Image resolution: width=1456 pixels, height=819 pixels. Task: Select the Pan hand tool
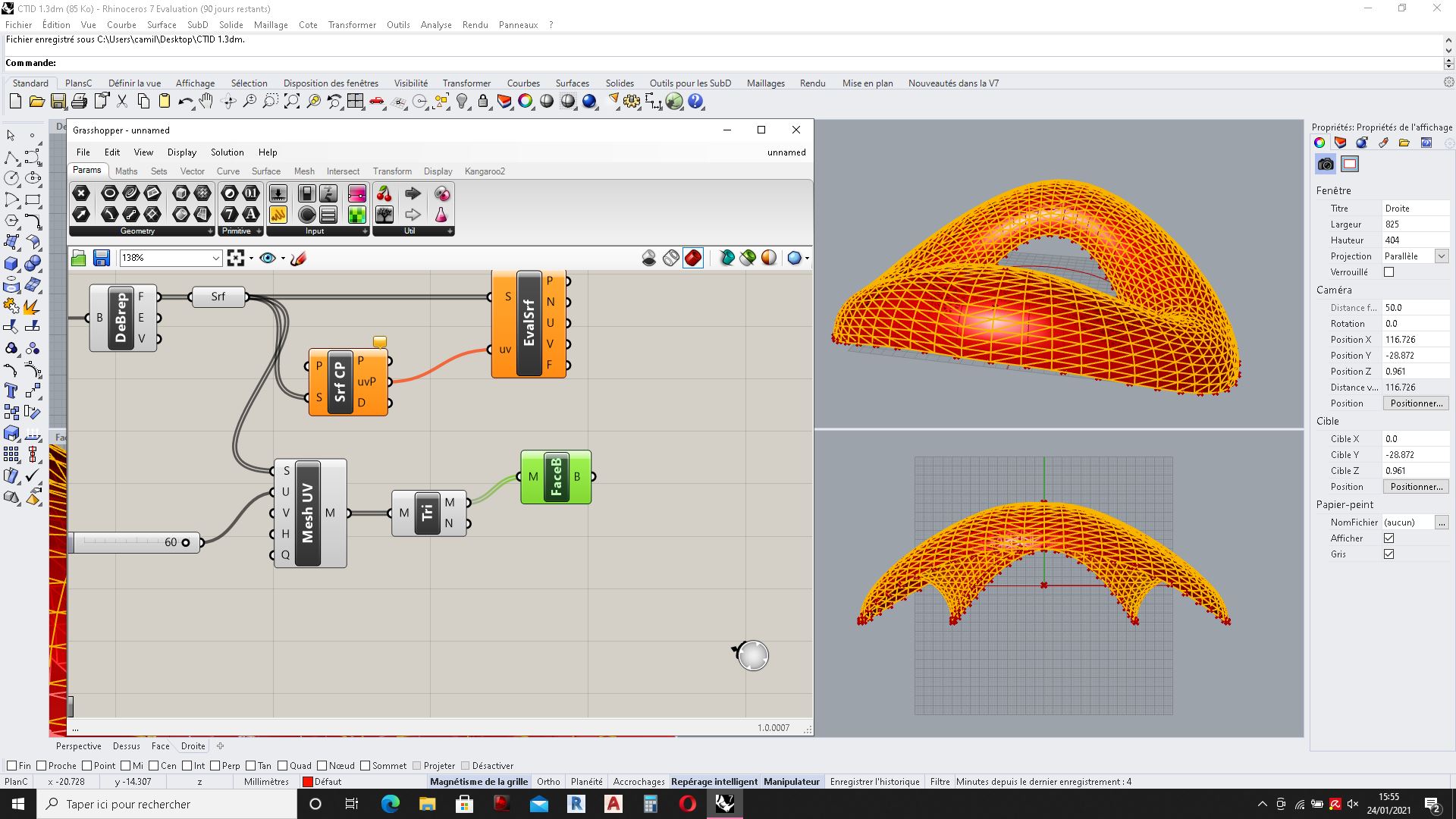pyautogui.click(x=206, y=101)
